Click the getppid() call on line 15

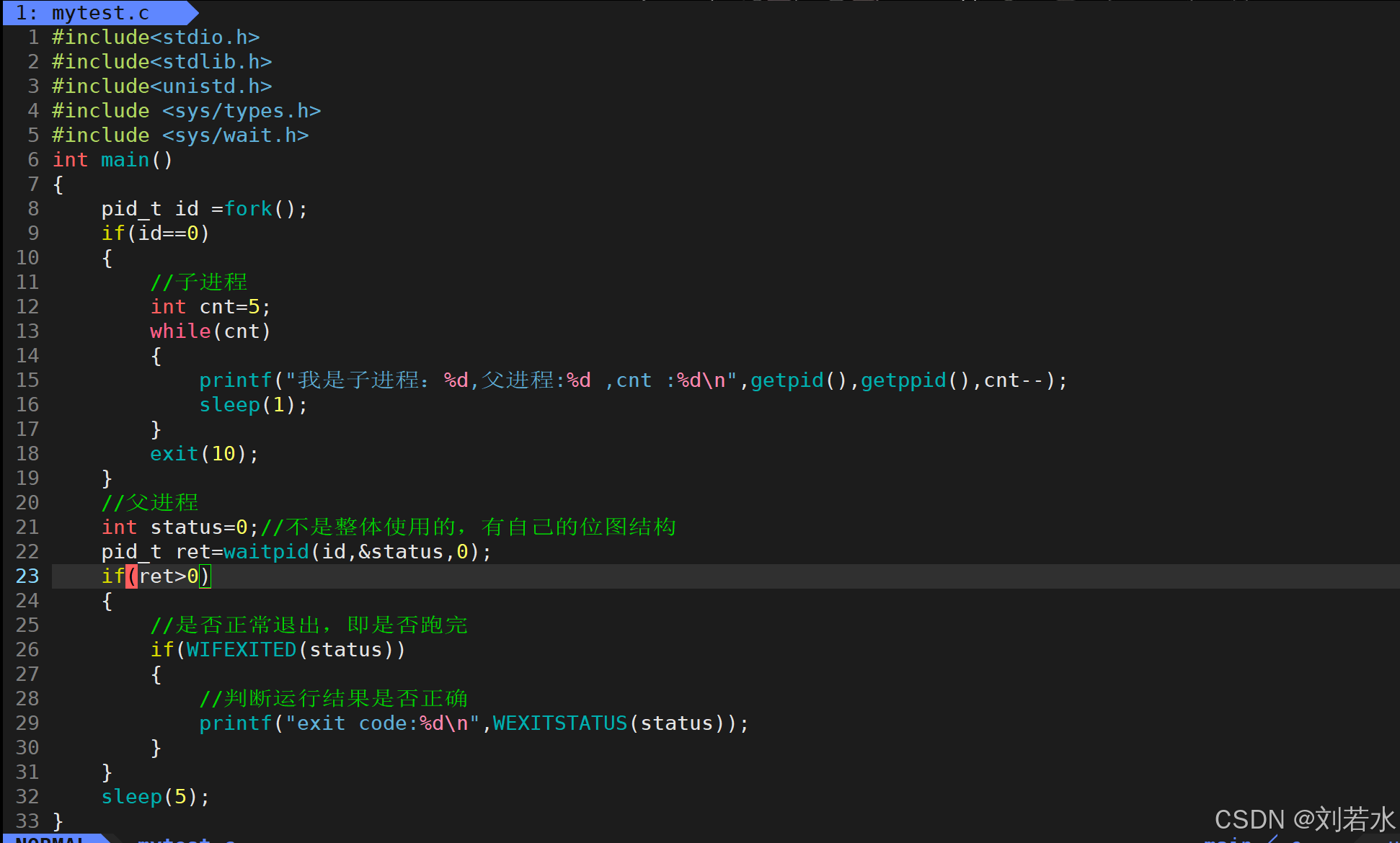903,380
